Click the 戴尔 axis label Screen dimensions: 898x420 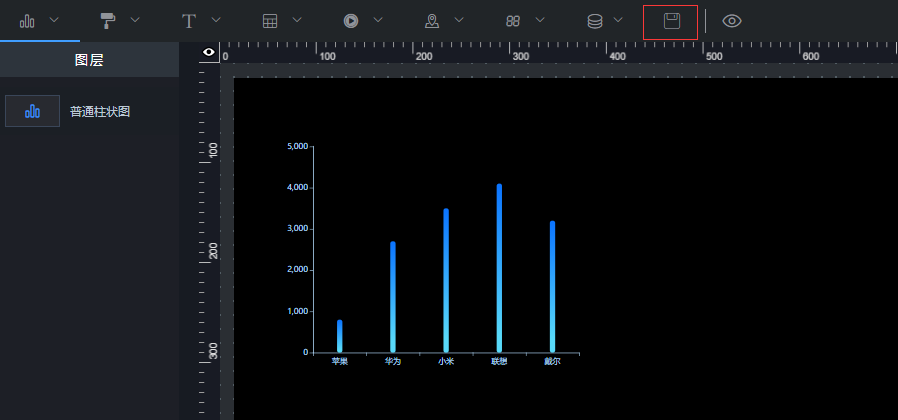[x=553, y=362]
